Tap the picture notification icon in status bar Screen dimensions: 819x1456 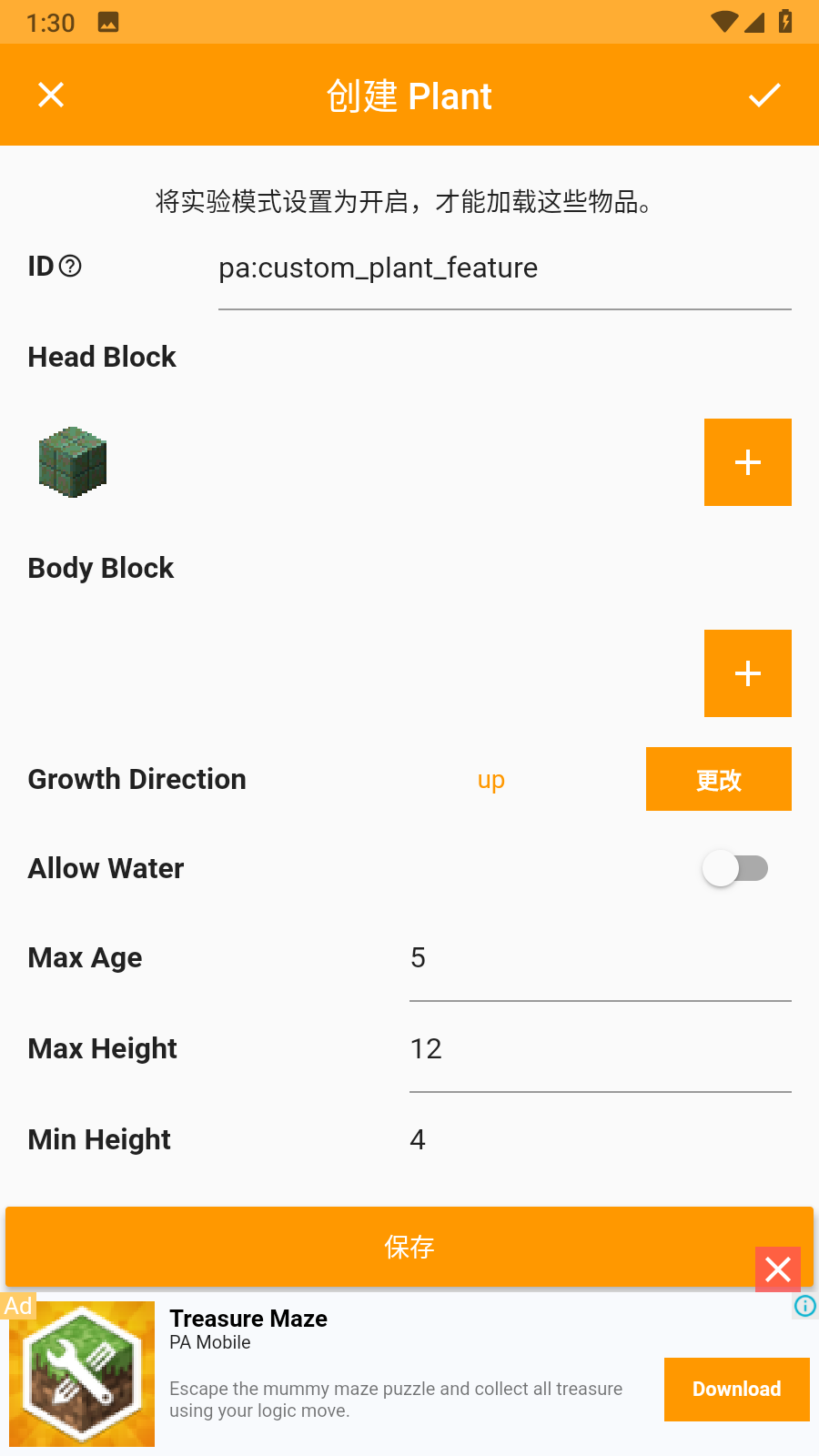point(108,23)
